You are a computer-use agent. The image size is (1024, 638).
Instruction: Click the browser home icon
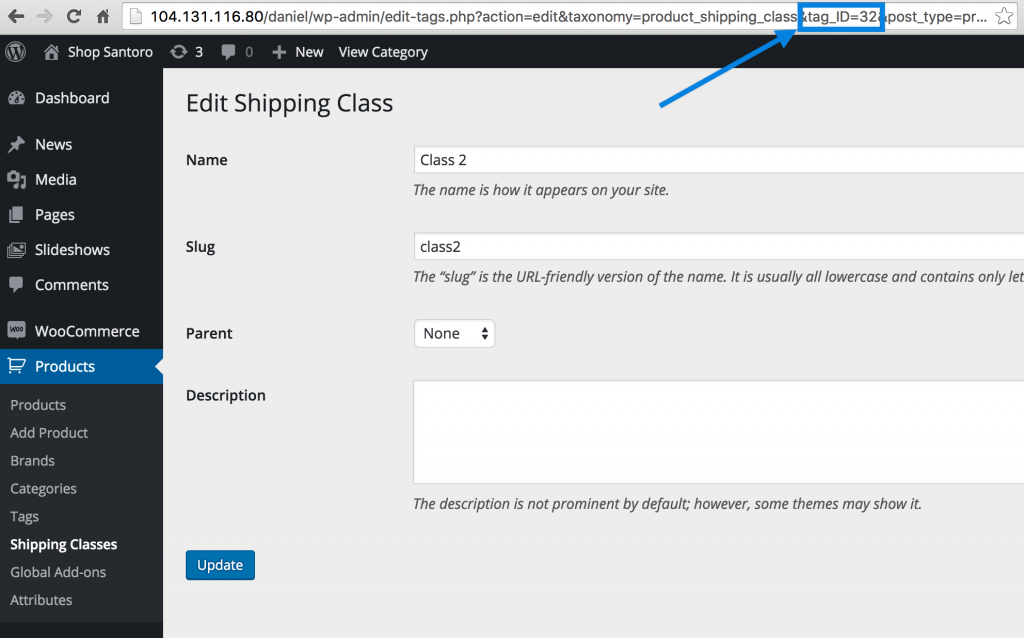pos(103,16)
